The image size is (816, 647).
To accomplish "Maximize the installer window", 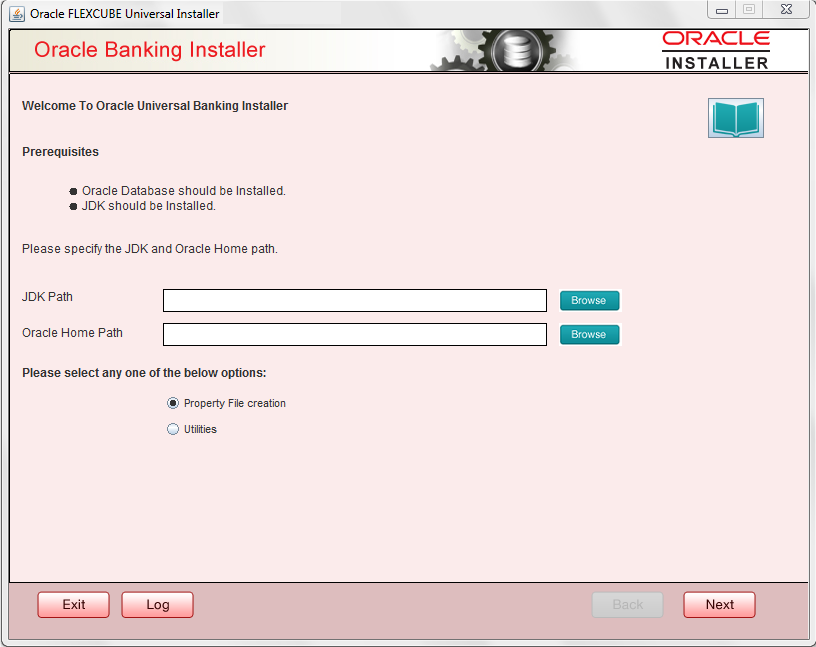I will pos(749,9).
